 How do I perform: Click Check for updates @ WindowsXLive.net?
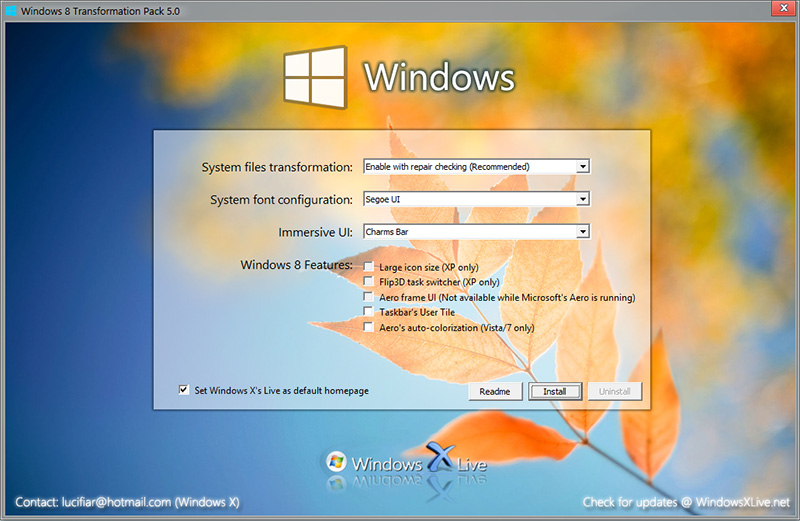tap(686, 502)
